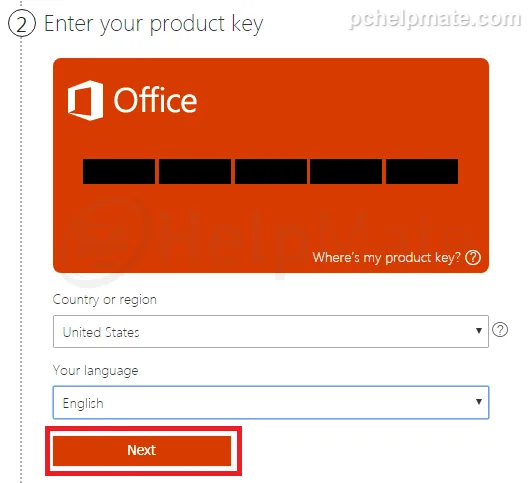Viewport: 531px width, 483px height.
Task: Click the fourth product key segment box
Action: (x=346, y=171)
